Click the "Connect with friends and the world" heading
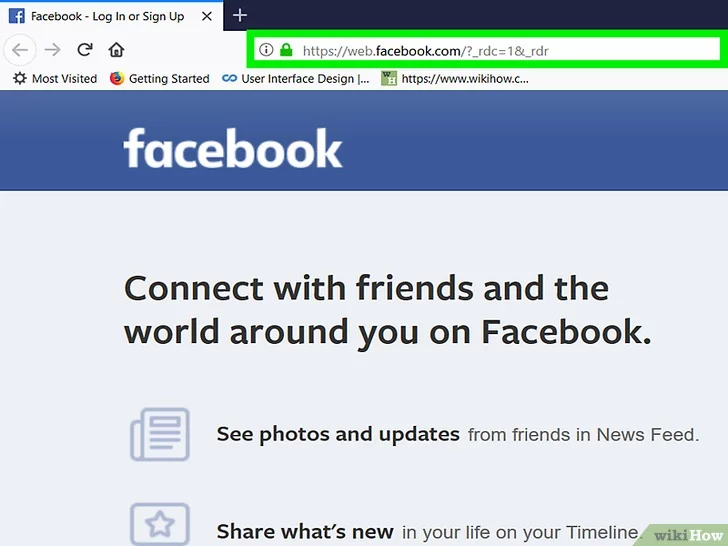This screenshot has height=546, width=728. pyautogui.click(x=388, y=310)
